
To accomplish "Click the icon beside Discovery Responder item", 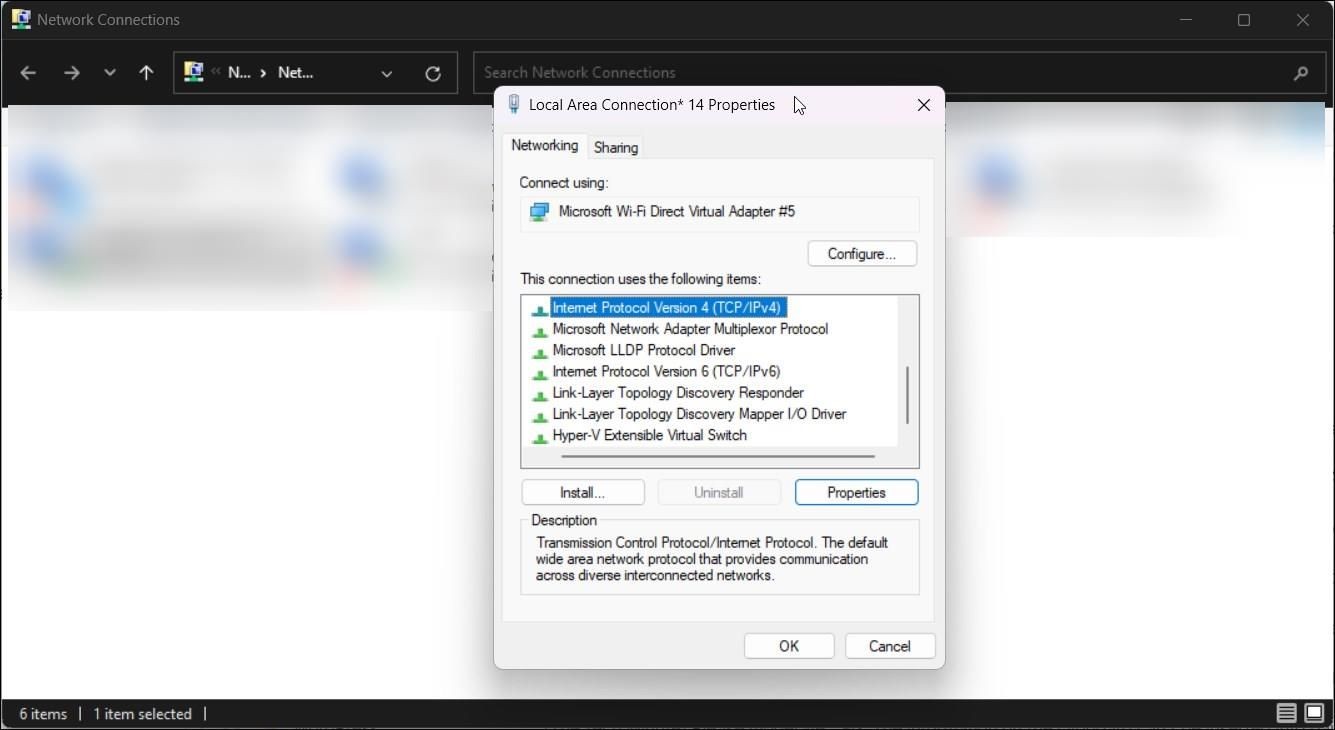I will pyautogui.click(x=539, y=394).
